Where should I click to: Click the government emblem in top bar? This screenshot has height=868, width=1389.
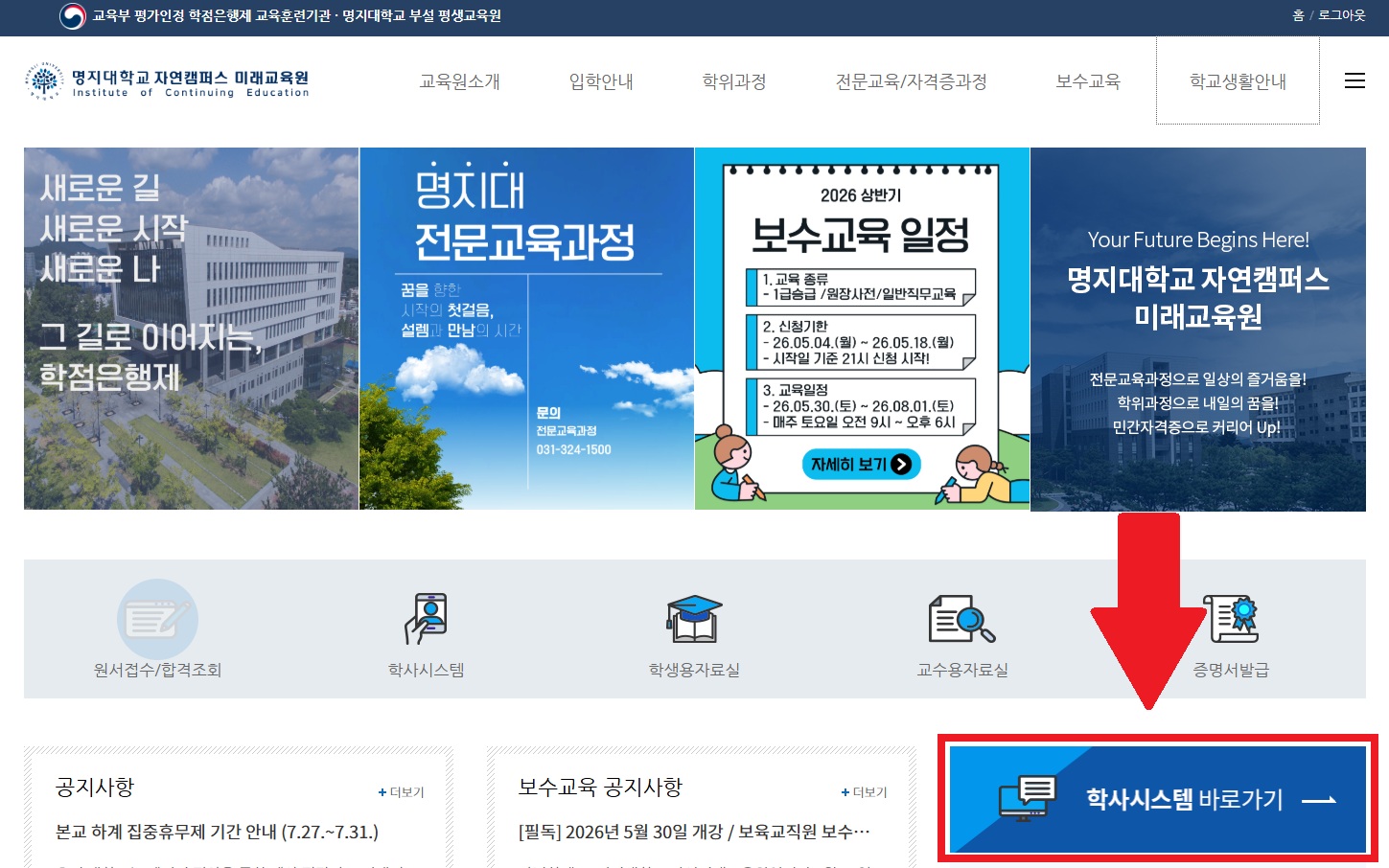tap(72, 16)
